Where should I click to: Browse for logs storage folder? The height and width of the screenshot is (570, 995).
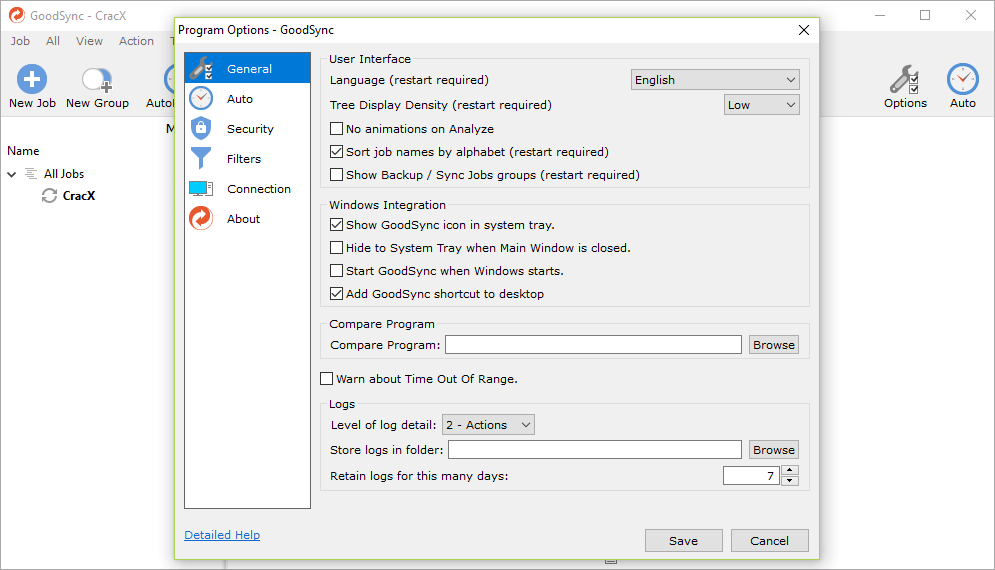774,449
